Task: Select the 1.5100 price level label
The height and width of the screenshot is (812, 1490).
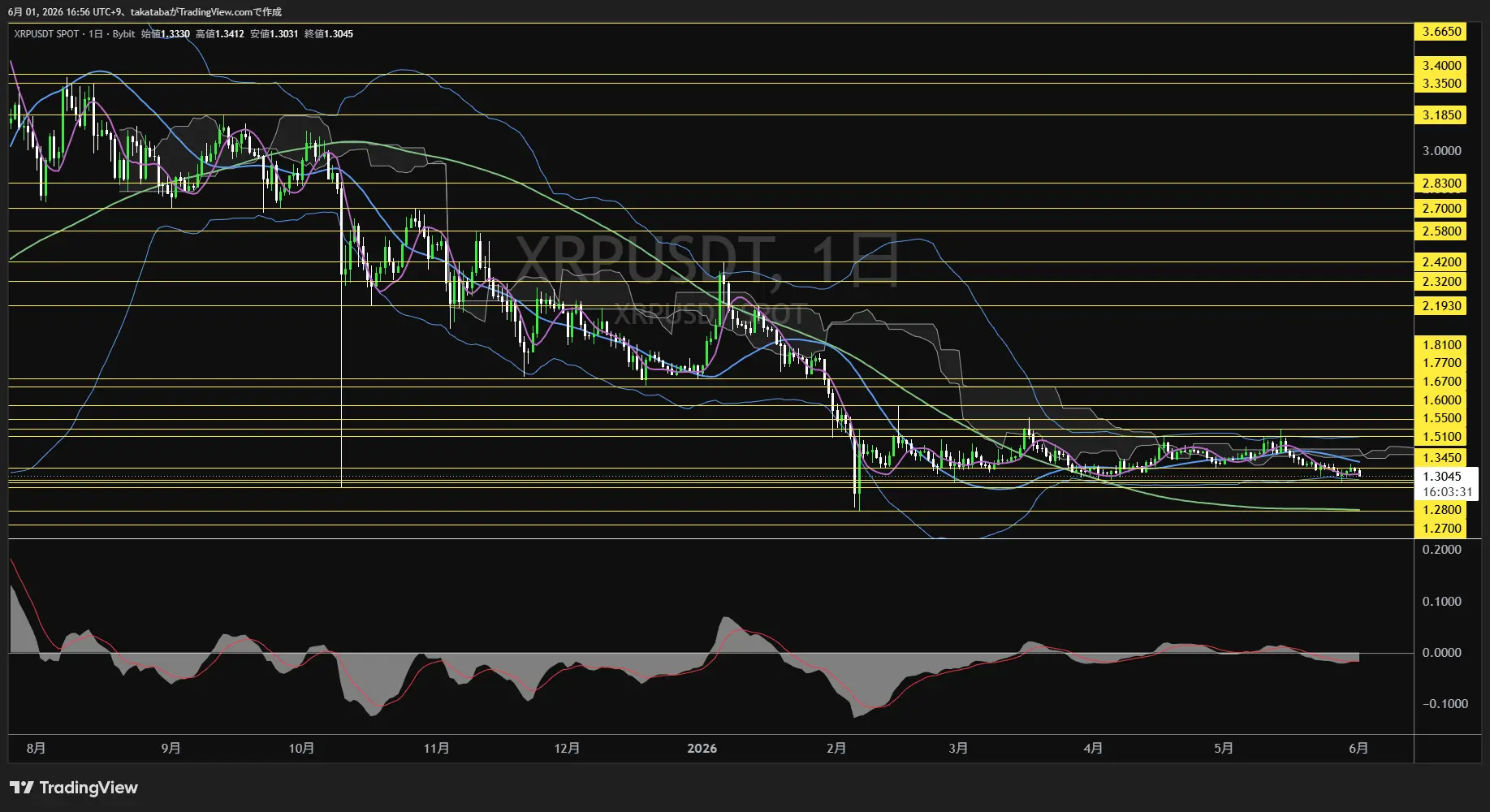Action: 1442,437
